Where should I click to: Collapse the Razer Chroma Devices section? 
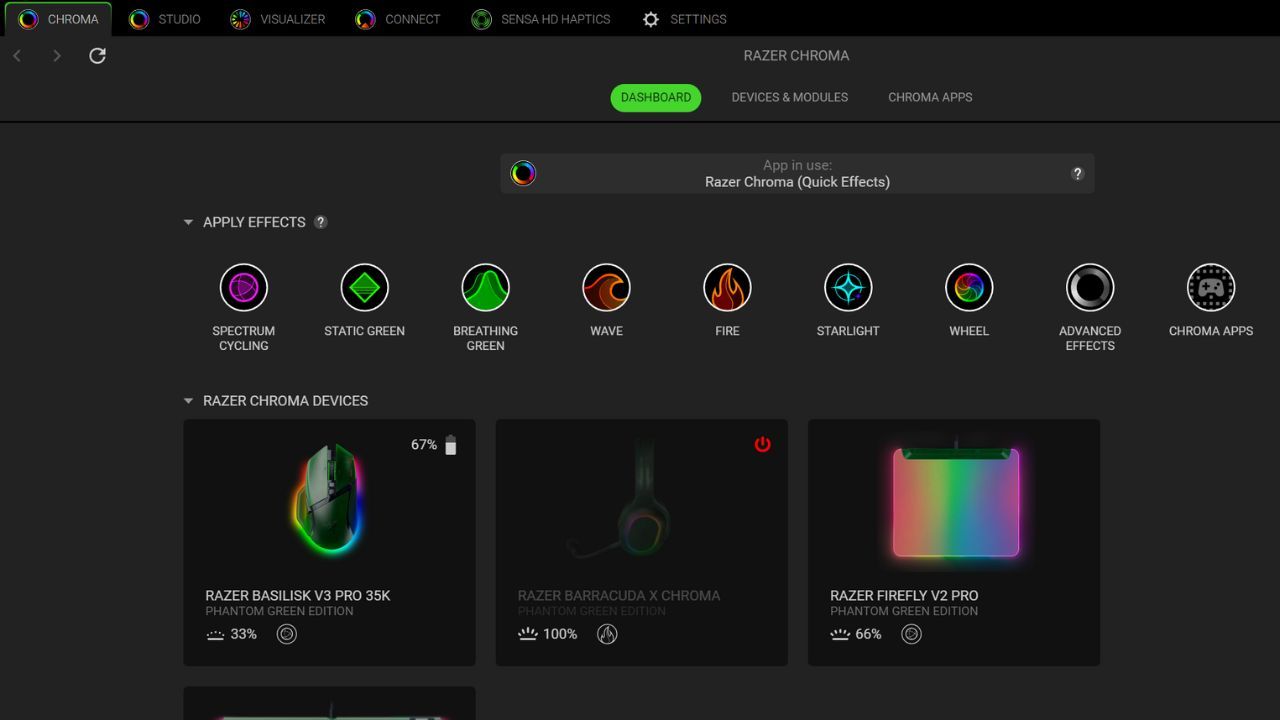click(188, 401)
